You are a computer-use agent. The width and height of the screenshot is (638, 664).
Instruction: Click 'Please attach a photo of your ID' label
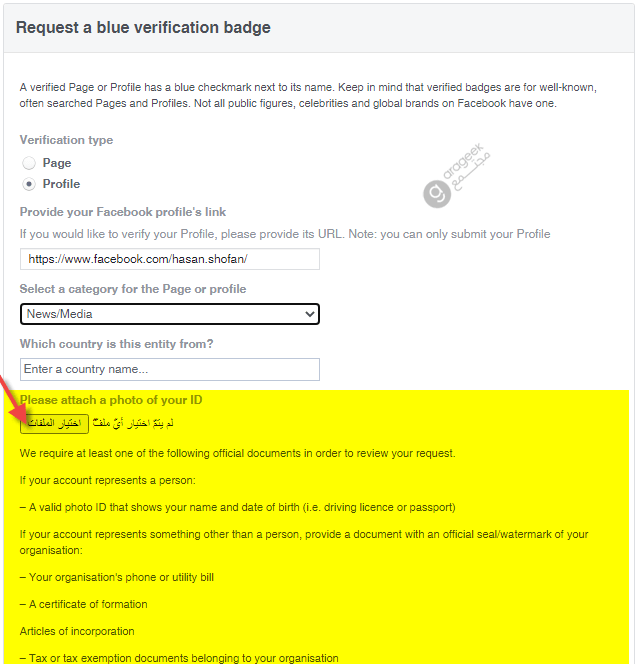(111, 400)
